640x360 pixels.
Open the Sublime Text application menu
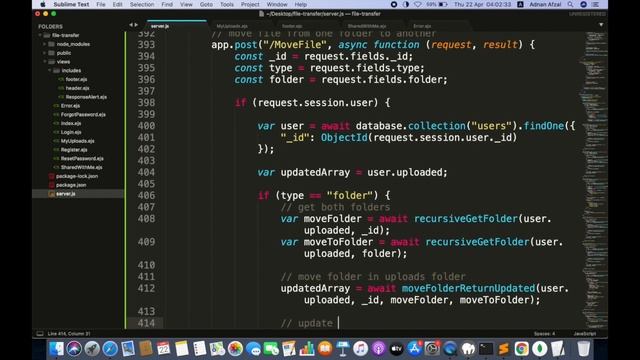coord(71,4)
